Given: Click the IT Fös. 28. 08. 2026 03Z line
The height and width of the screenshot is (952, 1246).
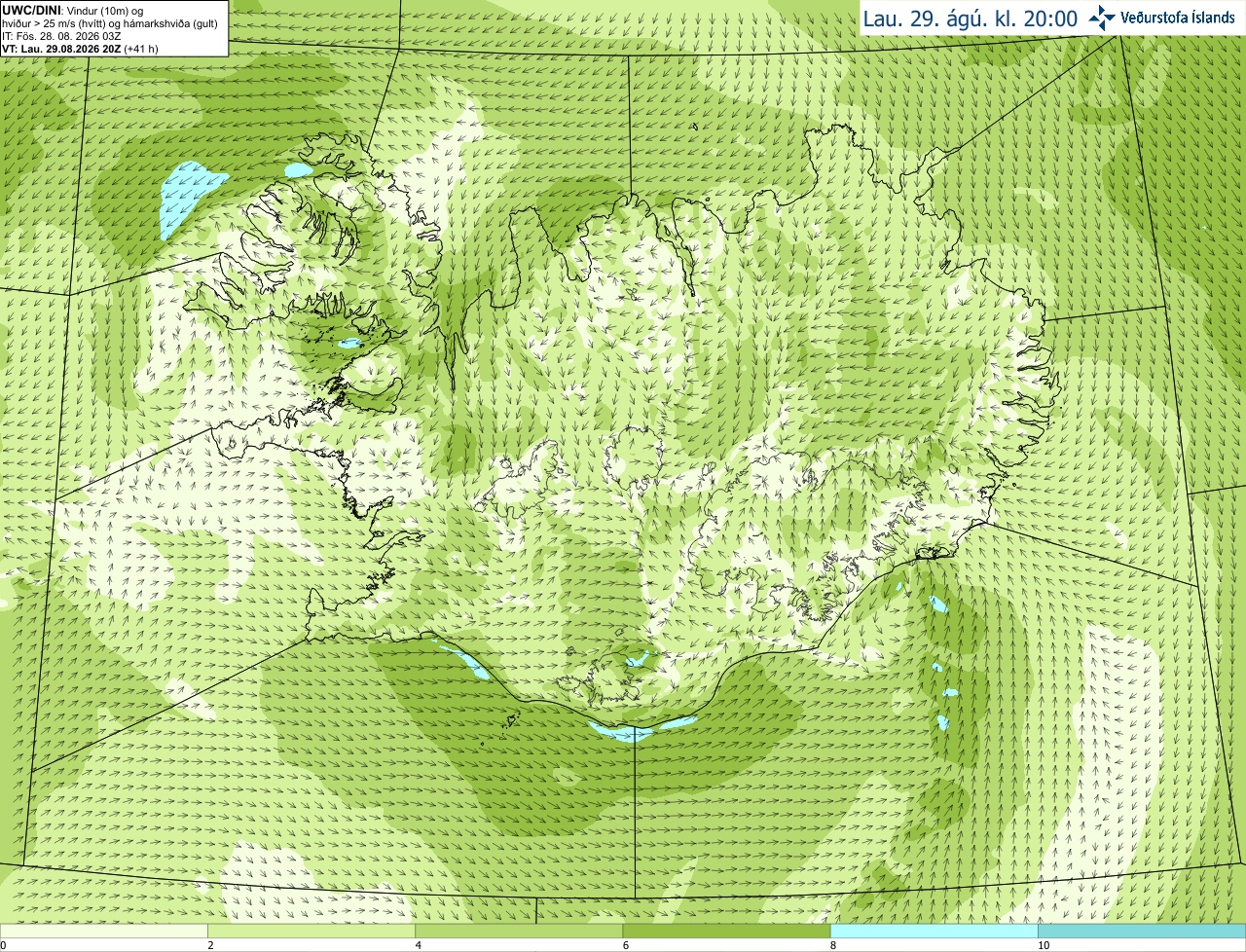Looking at the screenshot, I should click(x=62, y=36).
